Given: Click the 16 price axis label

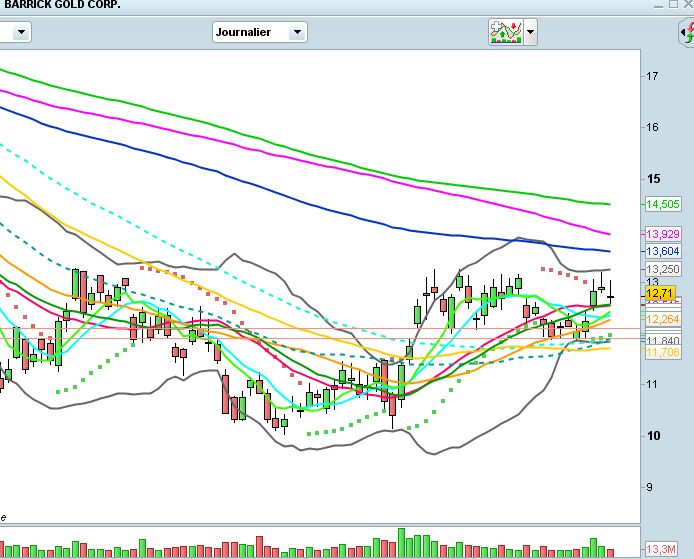Looking at the screenshot, I should click(652, 127).
